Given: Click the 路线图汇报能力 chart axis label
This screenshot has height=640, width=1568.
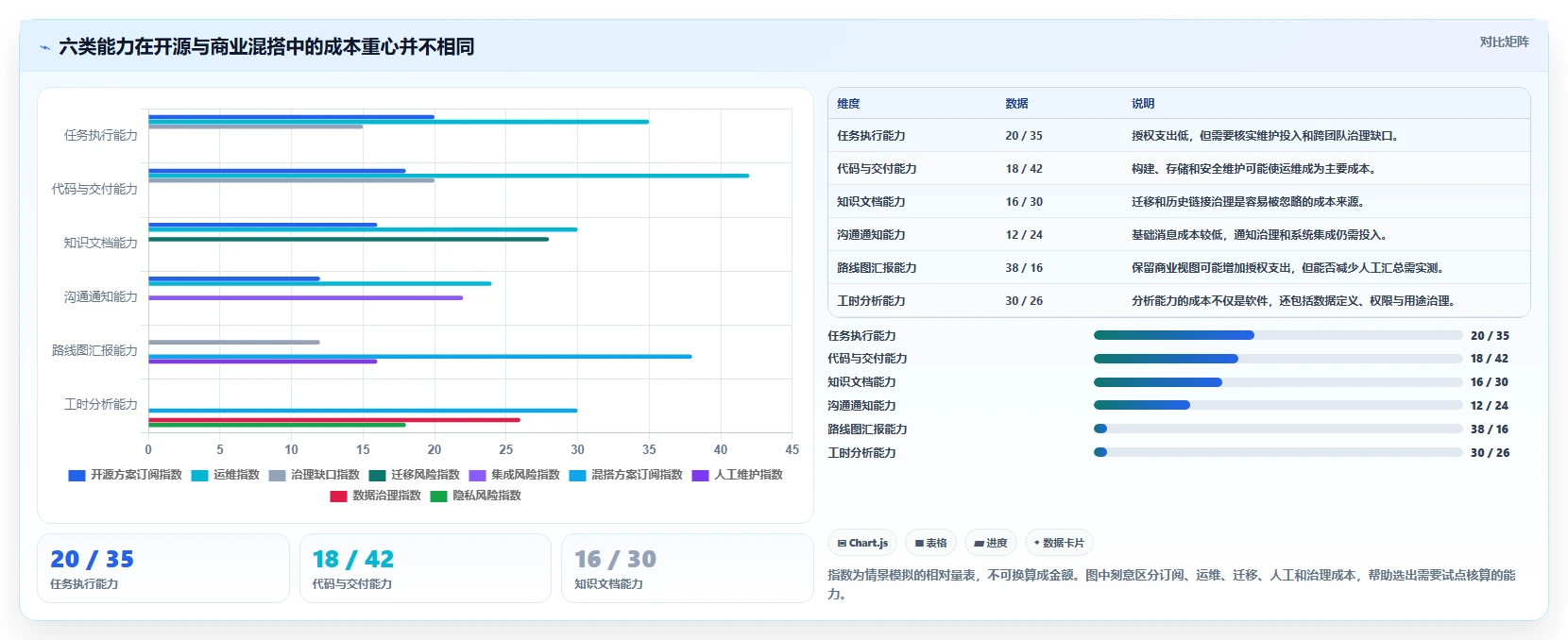Looking at the screenshot, I should coord(94,350).
